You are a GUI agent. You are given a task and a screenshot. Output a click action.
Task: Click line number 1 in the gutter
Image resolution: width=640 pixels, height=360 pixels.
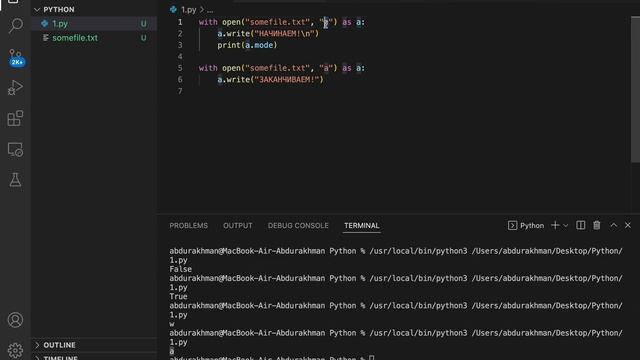click(x=180, y=22)
